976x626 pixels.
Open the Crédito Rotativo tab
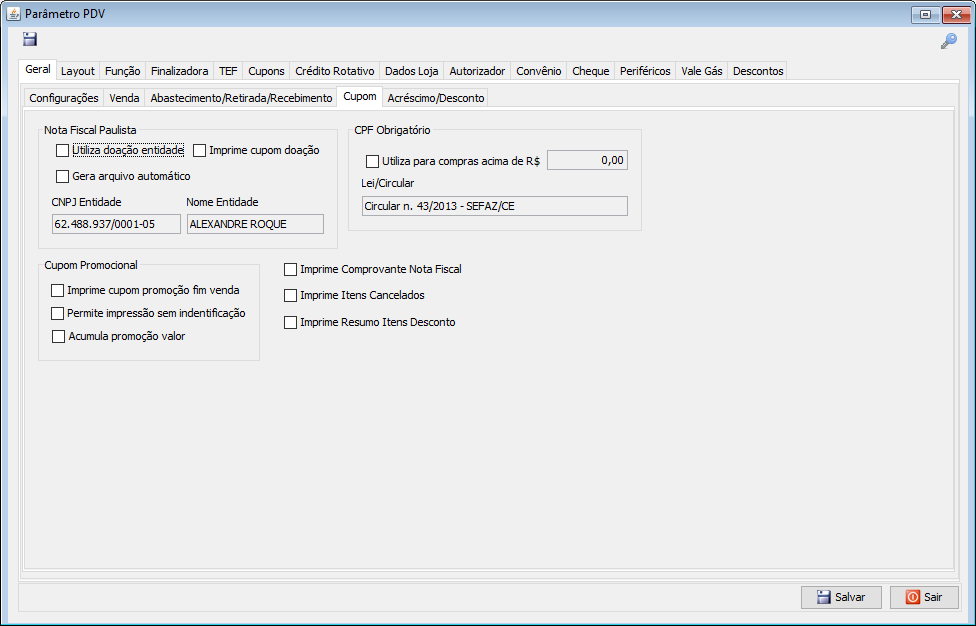point(335,71)
